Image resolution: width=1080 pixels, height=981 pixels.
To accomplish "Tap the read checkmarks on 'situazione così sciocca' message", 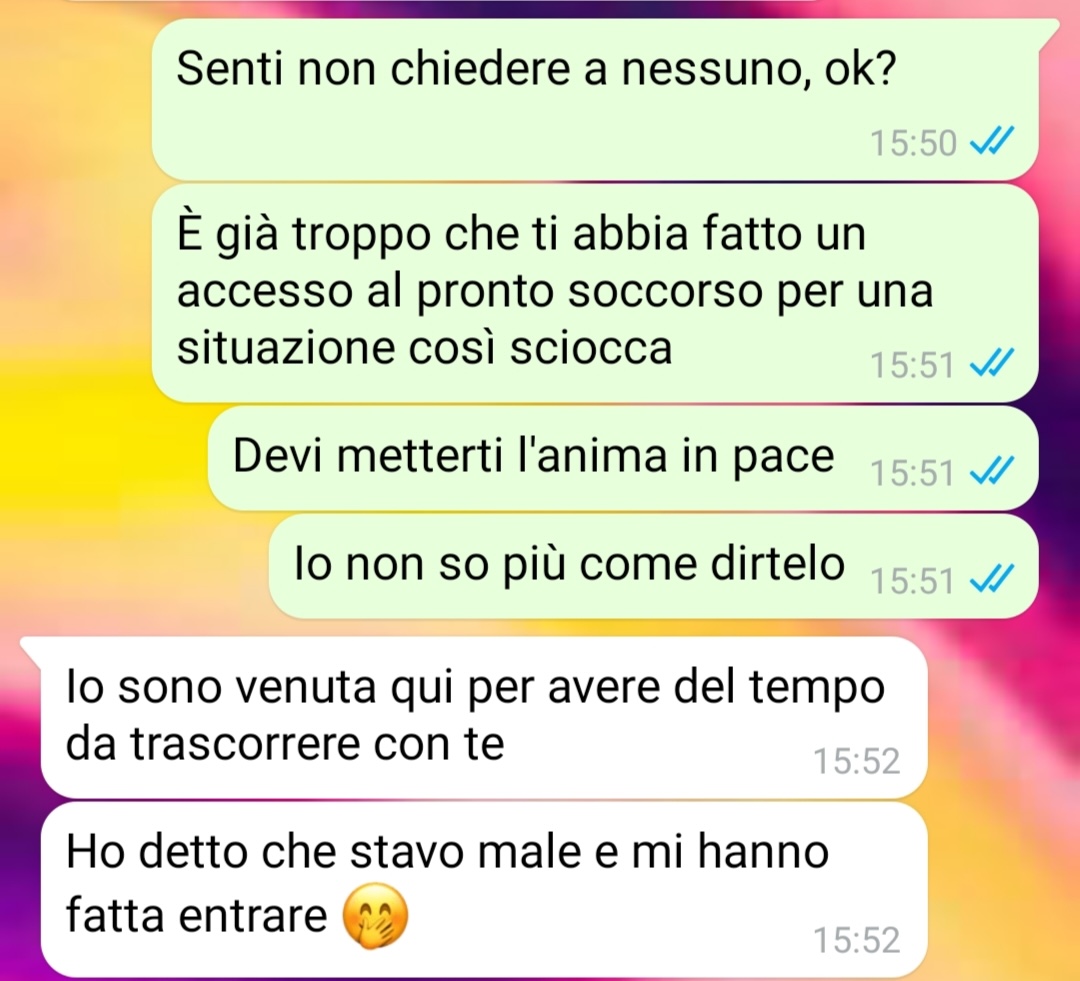I will tap(992, 363).
